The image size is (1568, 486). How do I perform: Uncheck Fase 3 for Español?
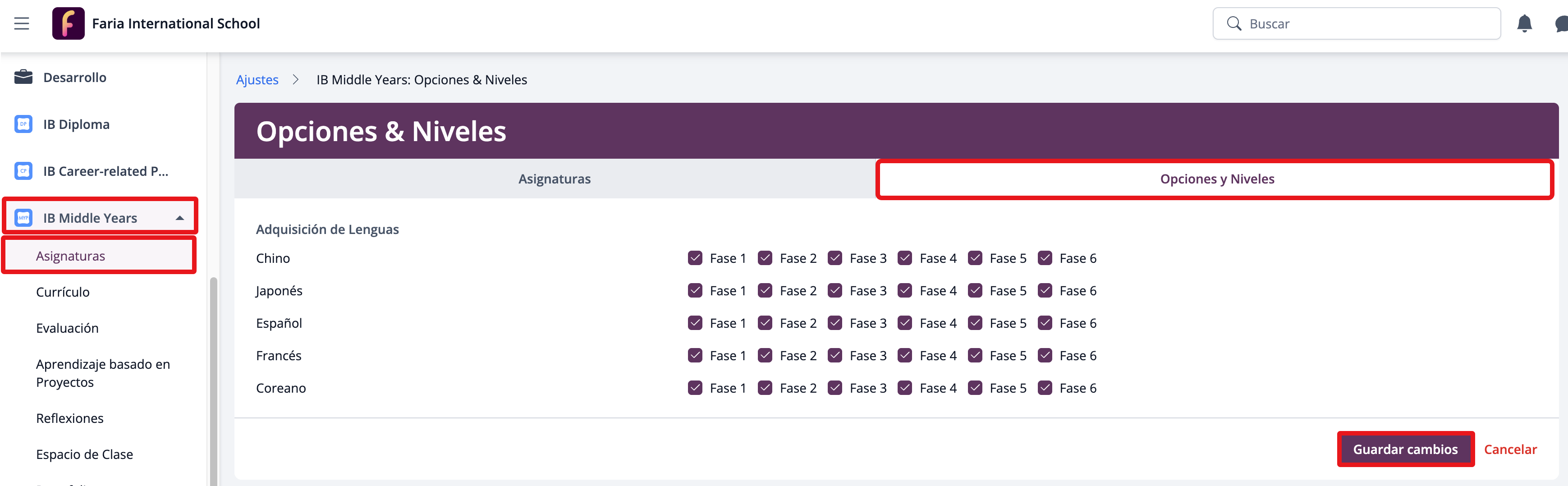pyautogui.click(x=834, y=323)
